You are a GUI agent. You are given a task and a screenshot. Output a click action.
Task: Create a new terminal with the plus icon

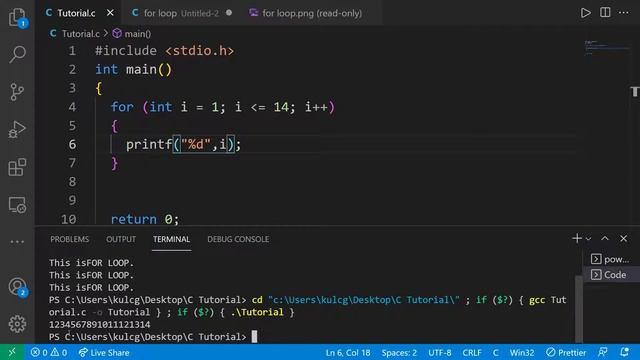[x=577, y=238]
